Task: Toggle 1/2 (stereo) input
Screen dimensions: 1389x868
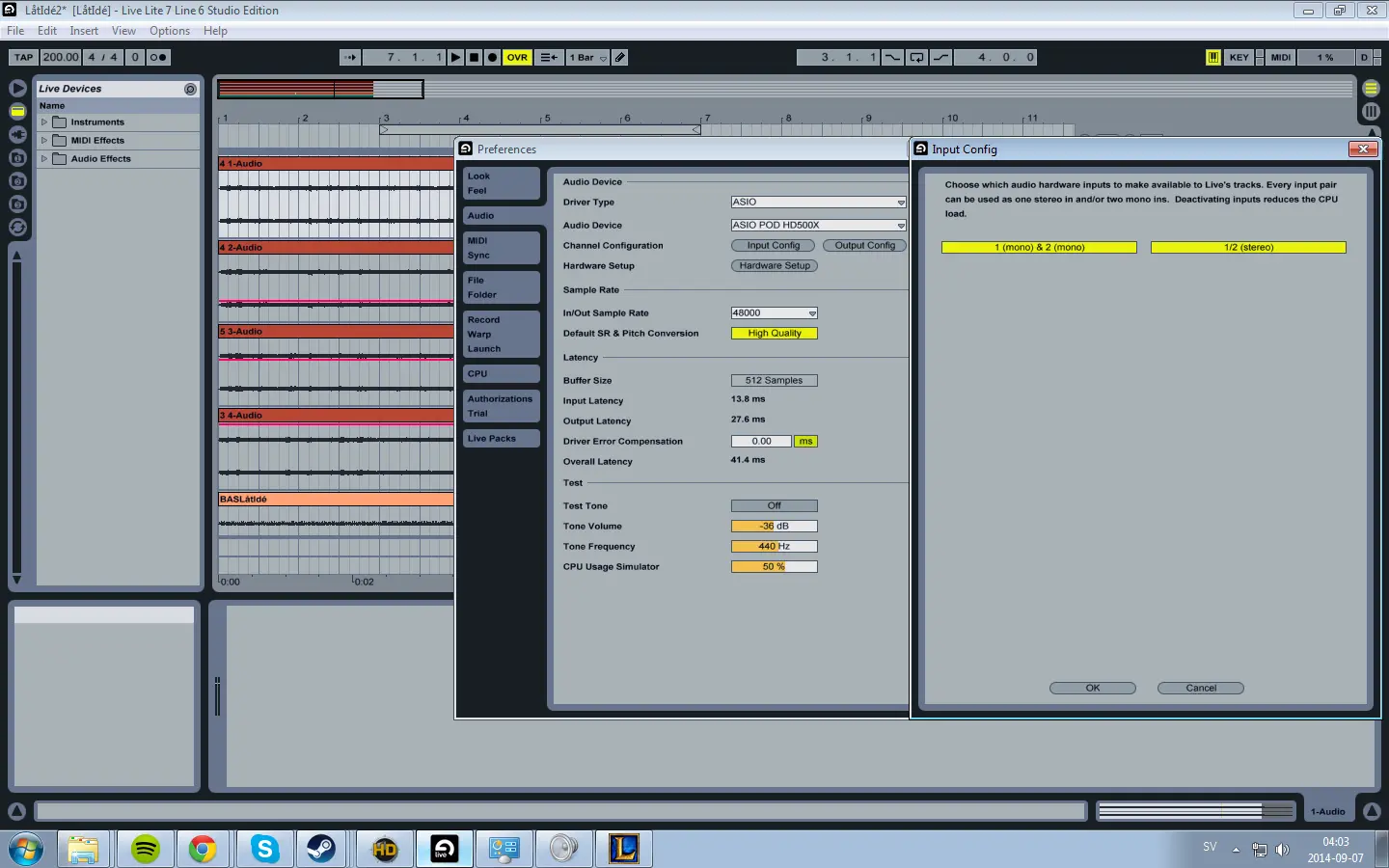Action: (1248, 247)
